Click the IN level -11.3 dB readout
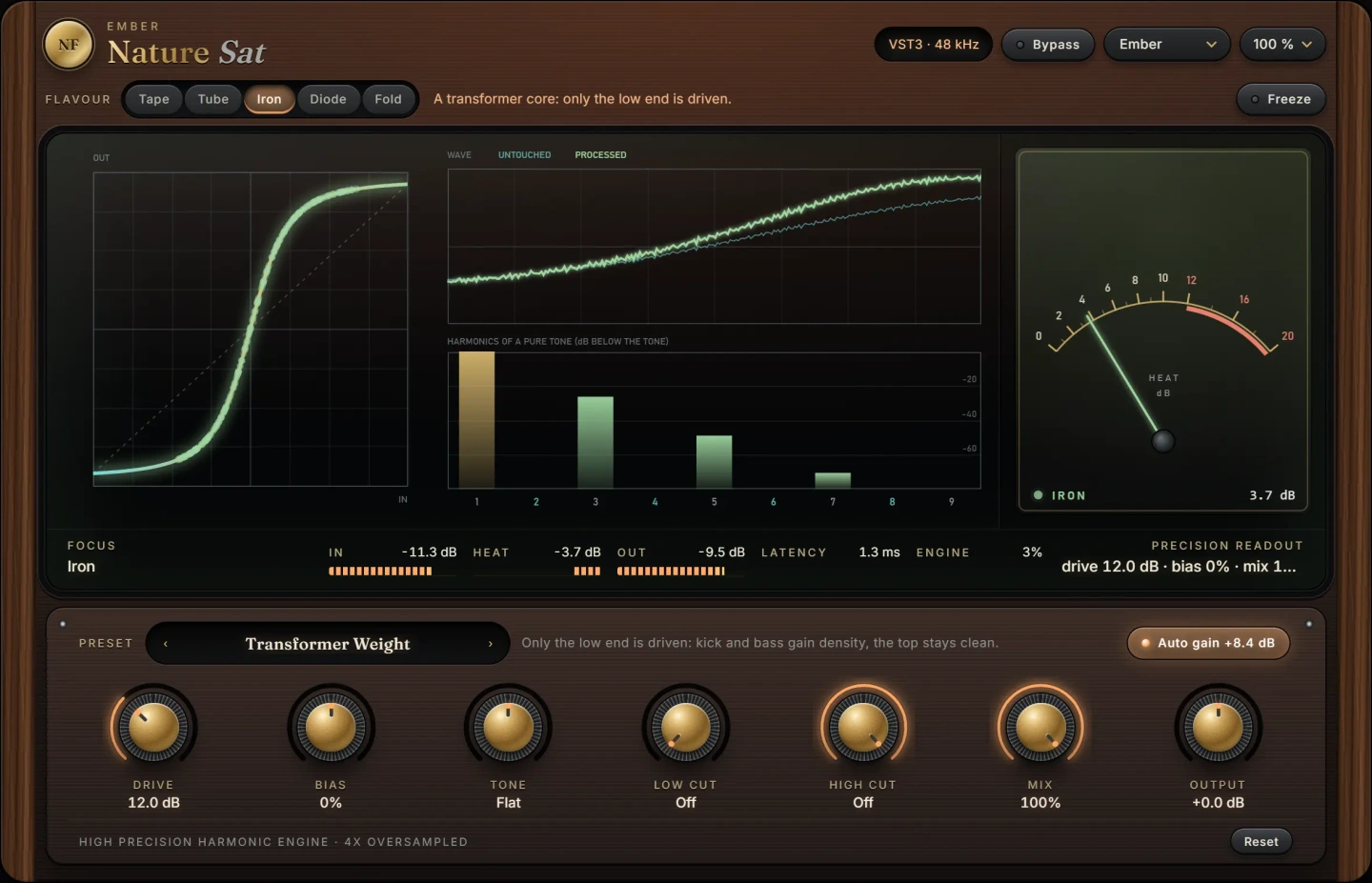 pos(429,552)
